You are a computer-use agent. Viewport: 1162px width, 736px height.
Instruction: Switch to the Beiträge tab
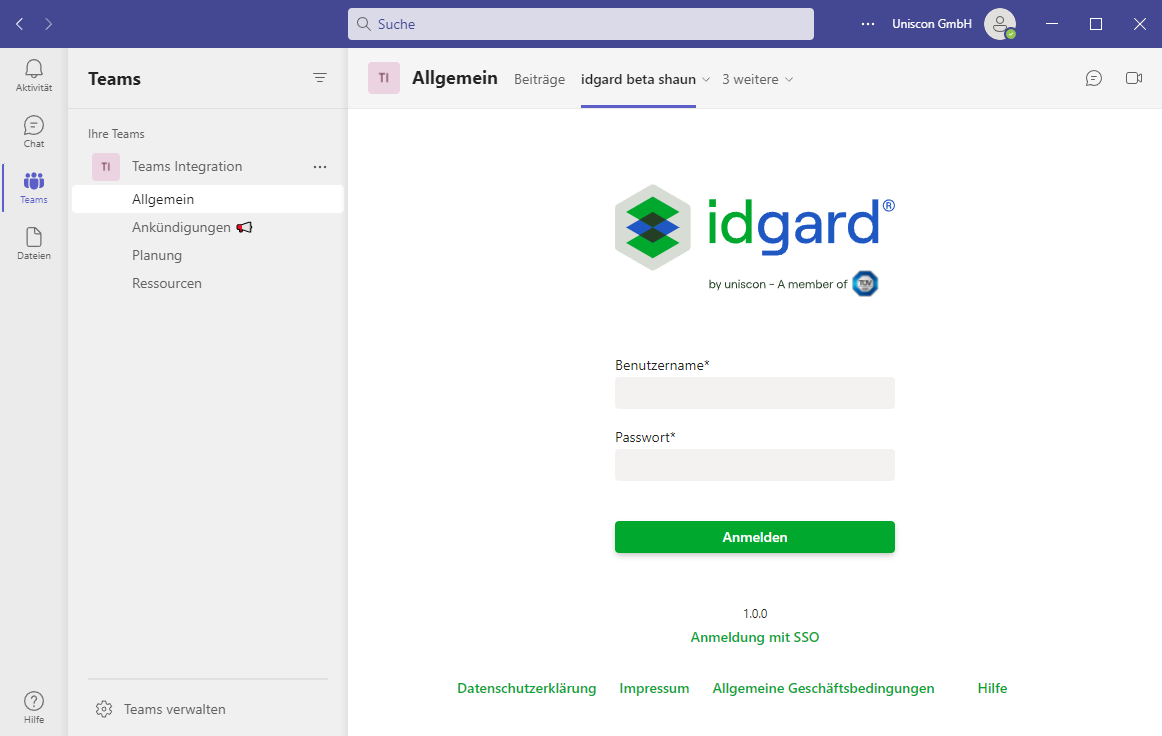[540, 79]
